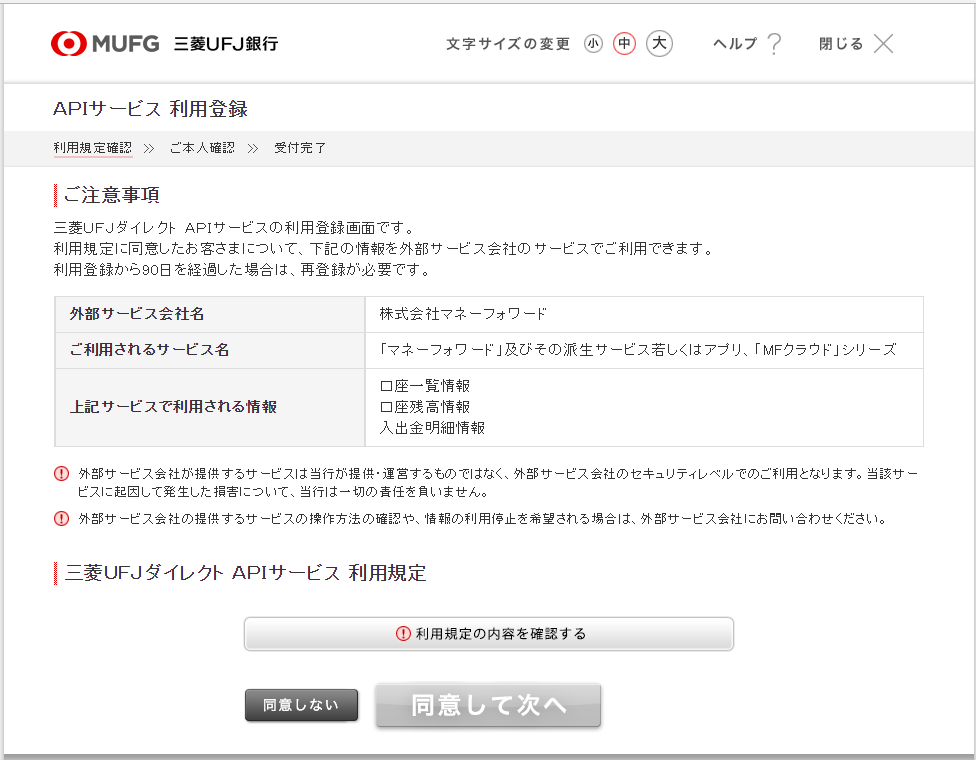This screenshot has width=976, height=760.
Task: Open help via the question mark icon
Action: click(x=774, y=44)
